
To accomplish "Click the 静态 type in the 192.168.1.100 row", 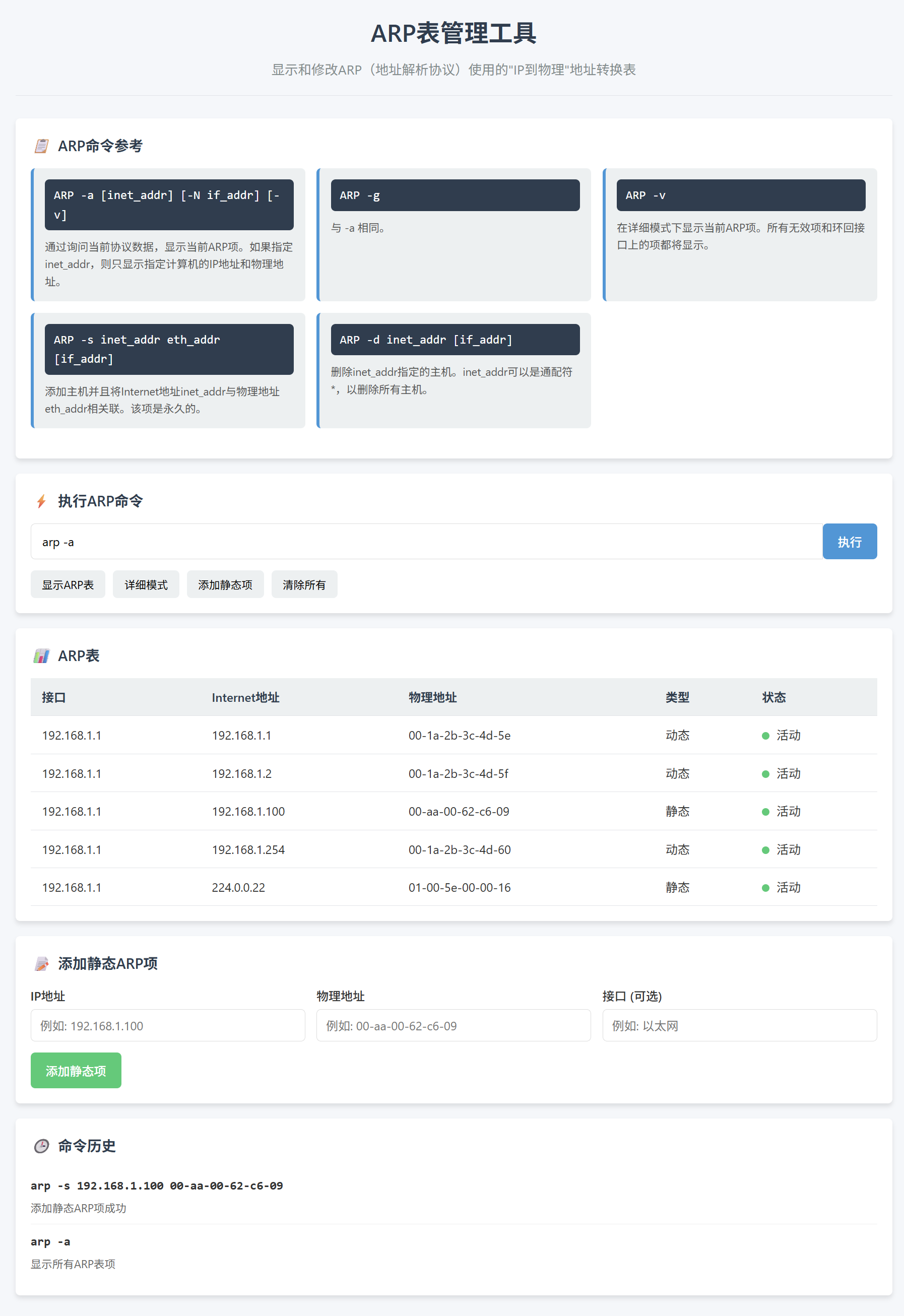I will pos(677,812).
